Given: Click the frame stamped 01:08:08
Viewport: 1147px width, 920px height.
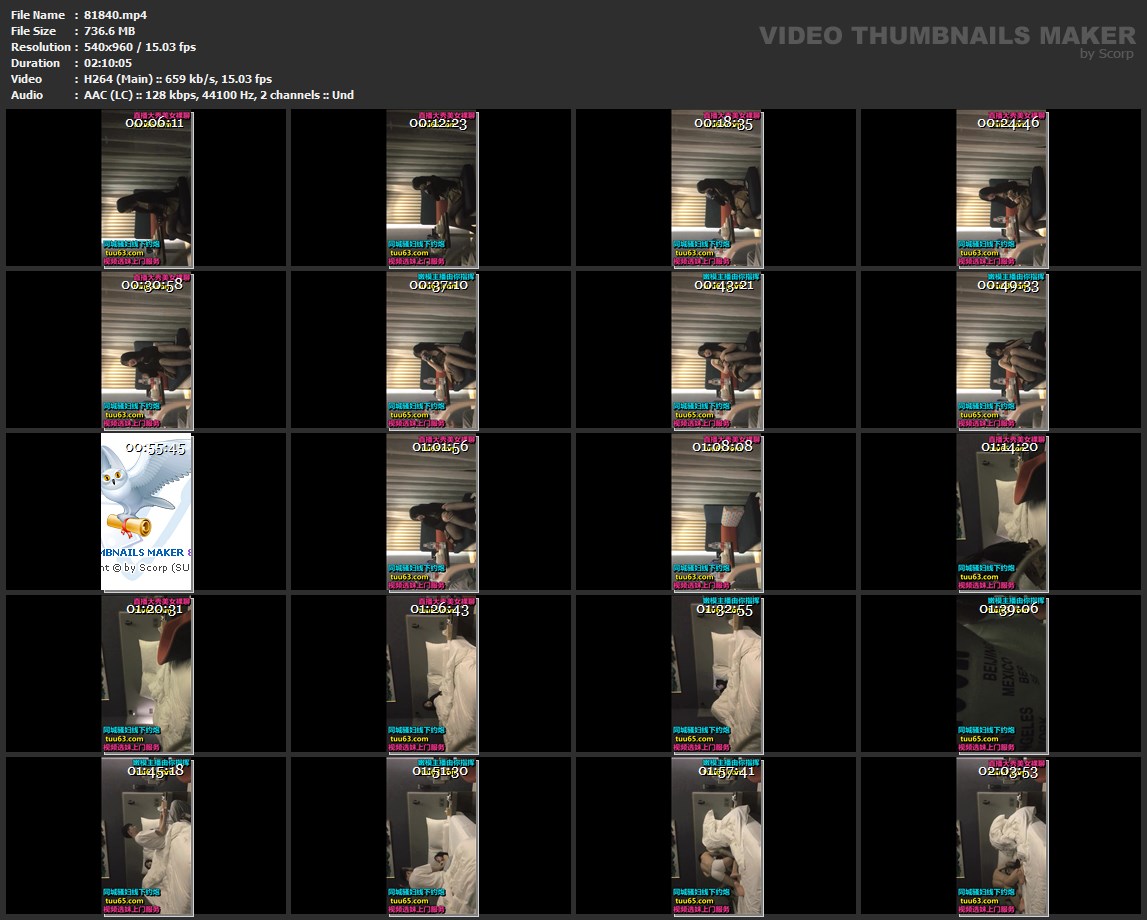Looking at the screenshot, I should 717,512.
